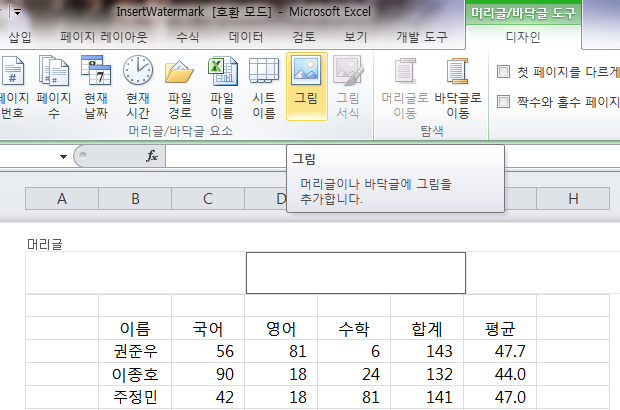Image resolution: width=620 pixels, height=410 pixels.
Task: Insert file name (파일 이름)
Action: (222, 87)
